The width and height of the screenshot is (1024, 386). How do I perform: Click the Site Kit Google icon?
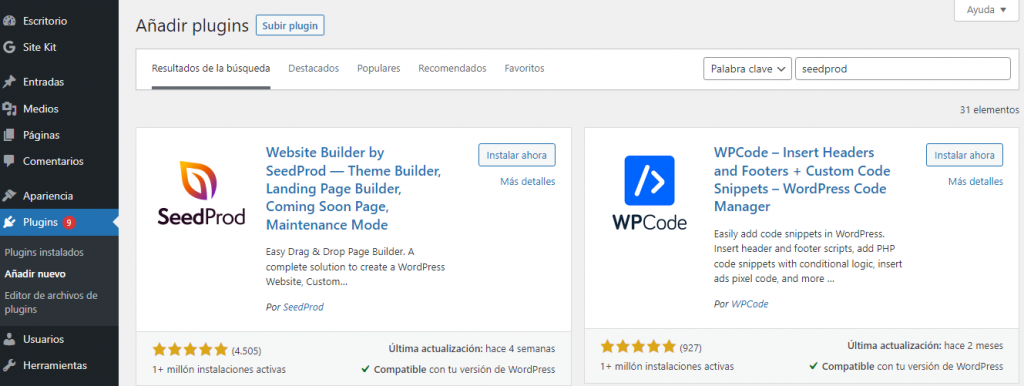pyautogui.click(x=9, y=47)
